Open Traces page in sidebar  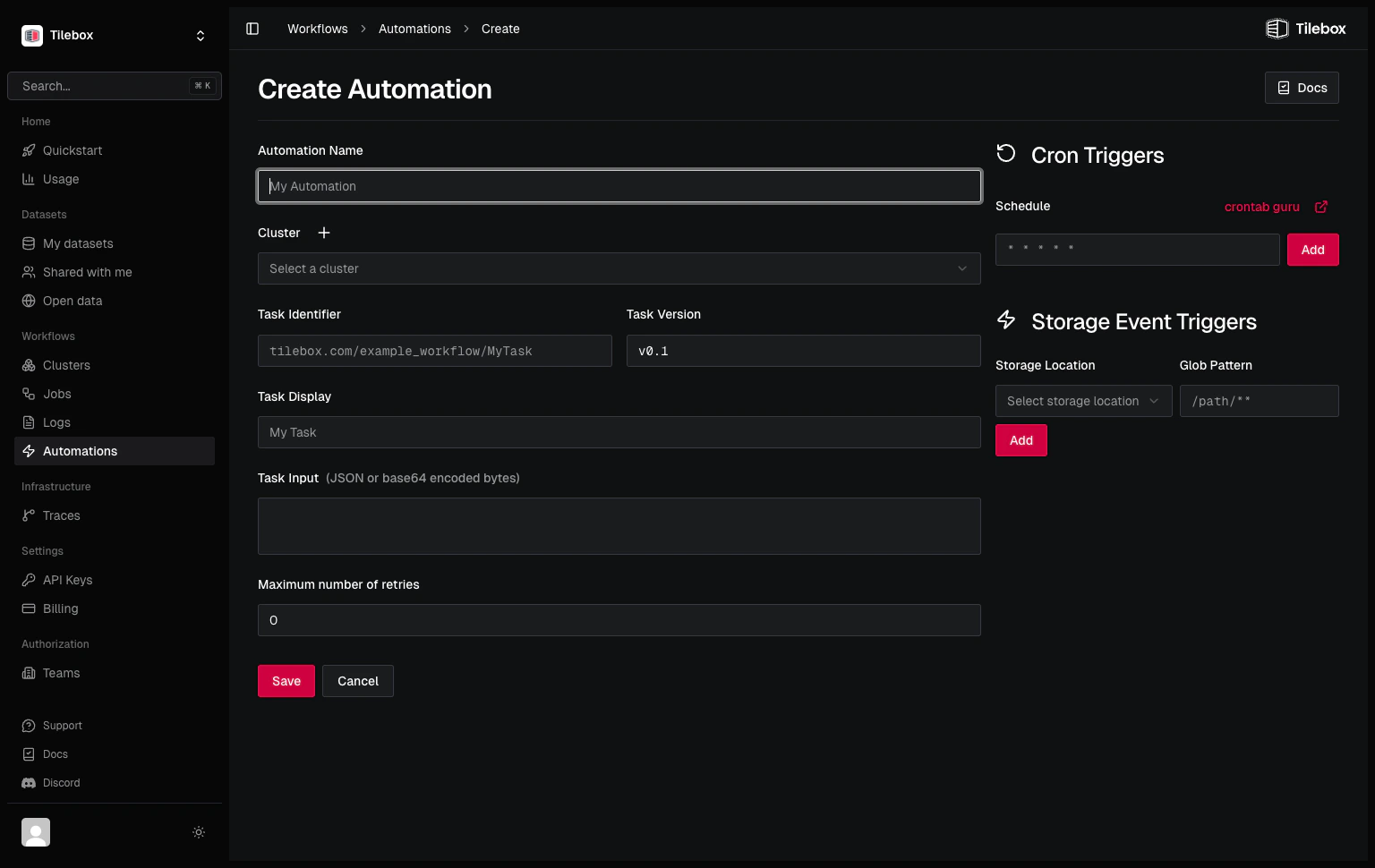pos(115,515)
